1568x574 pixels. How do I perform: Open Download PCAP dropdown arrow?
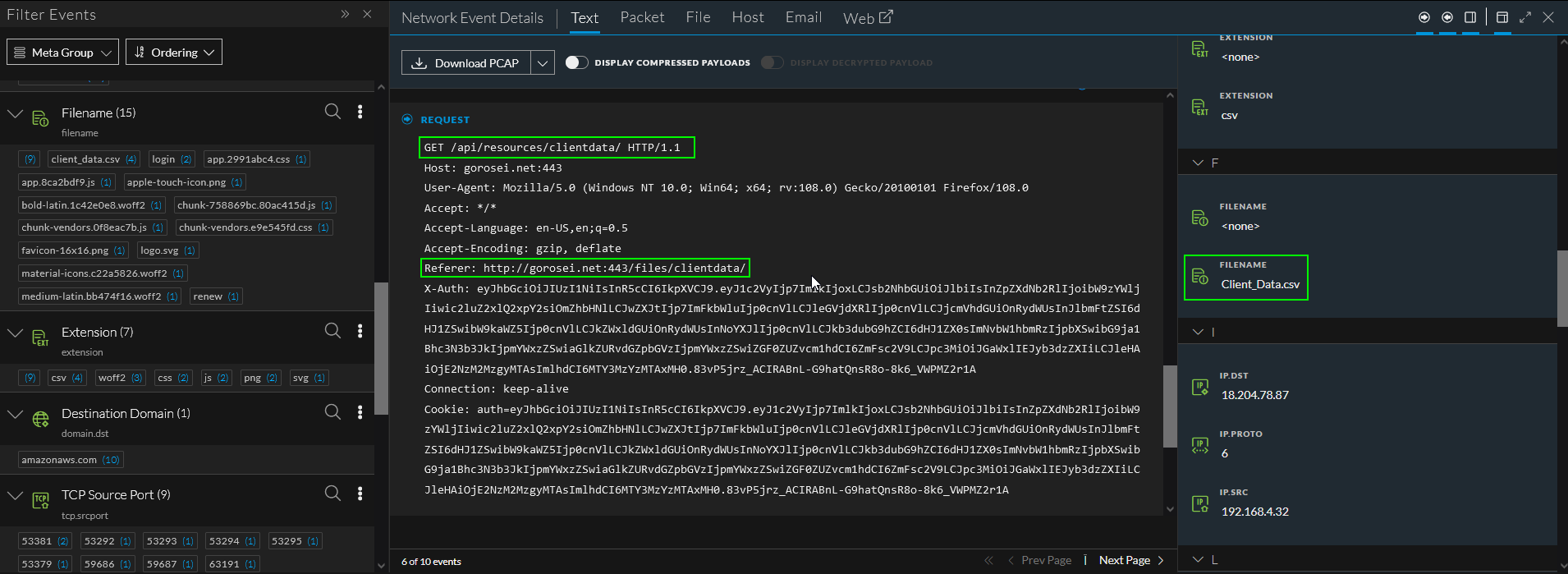point(543,63)
